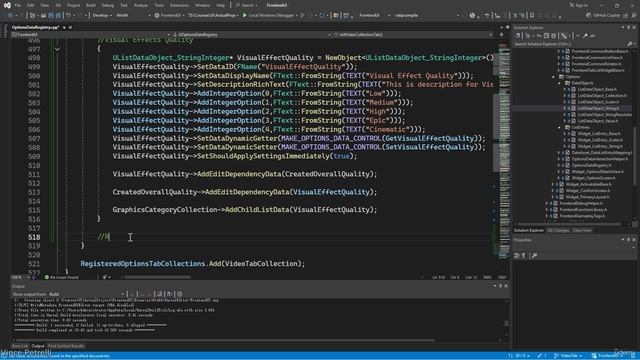Select ListDataObject_Base.h in Solution Explorer

(x=597, y=89)
